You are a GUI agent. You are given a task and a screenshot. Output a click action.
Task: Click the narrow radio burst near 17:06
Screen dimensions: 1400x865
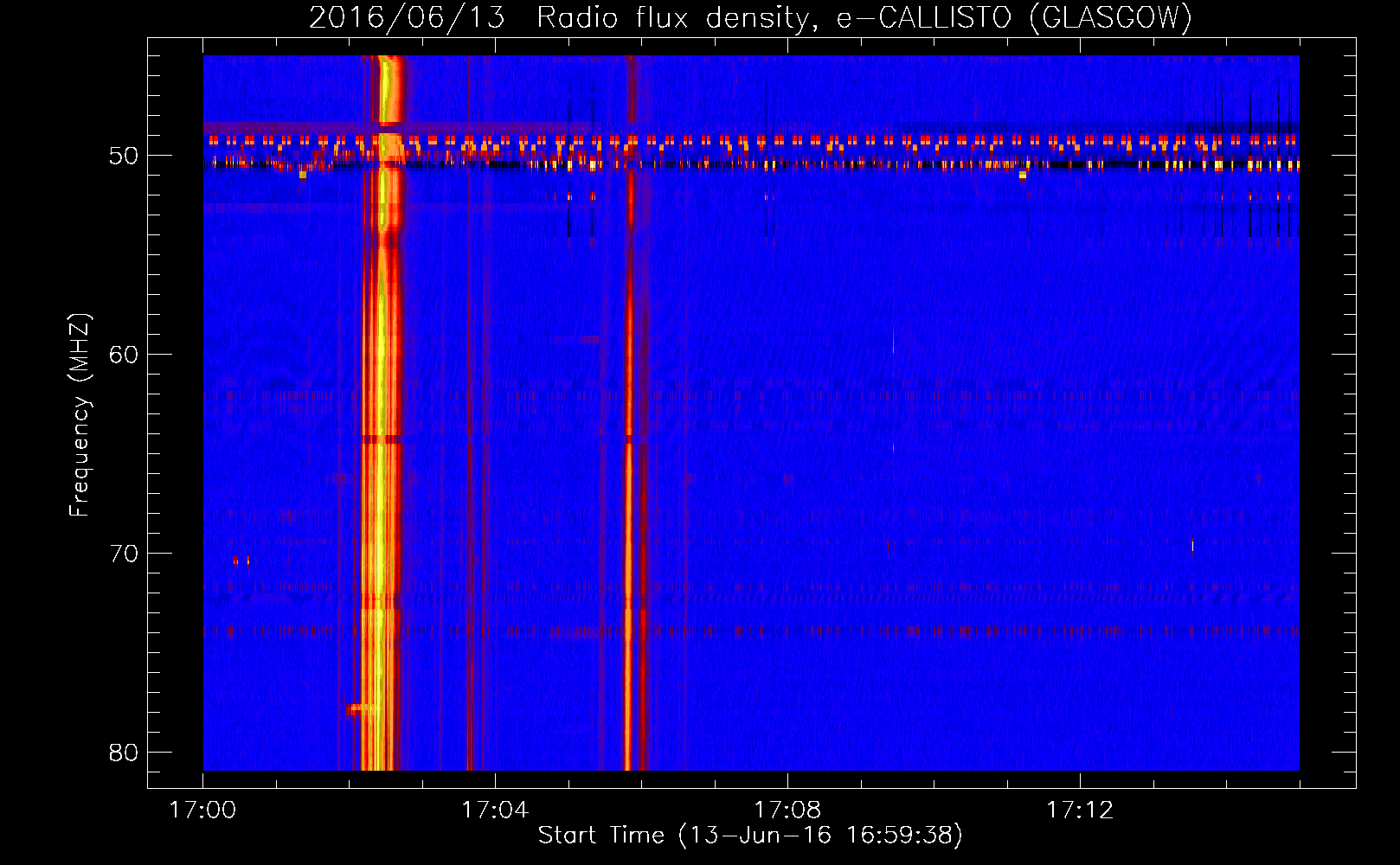632,413
